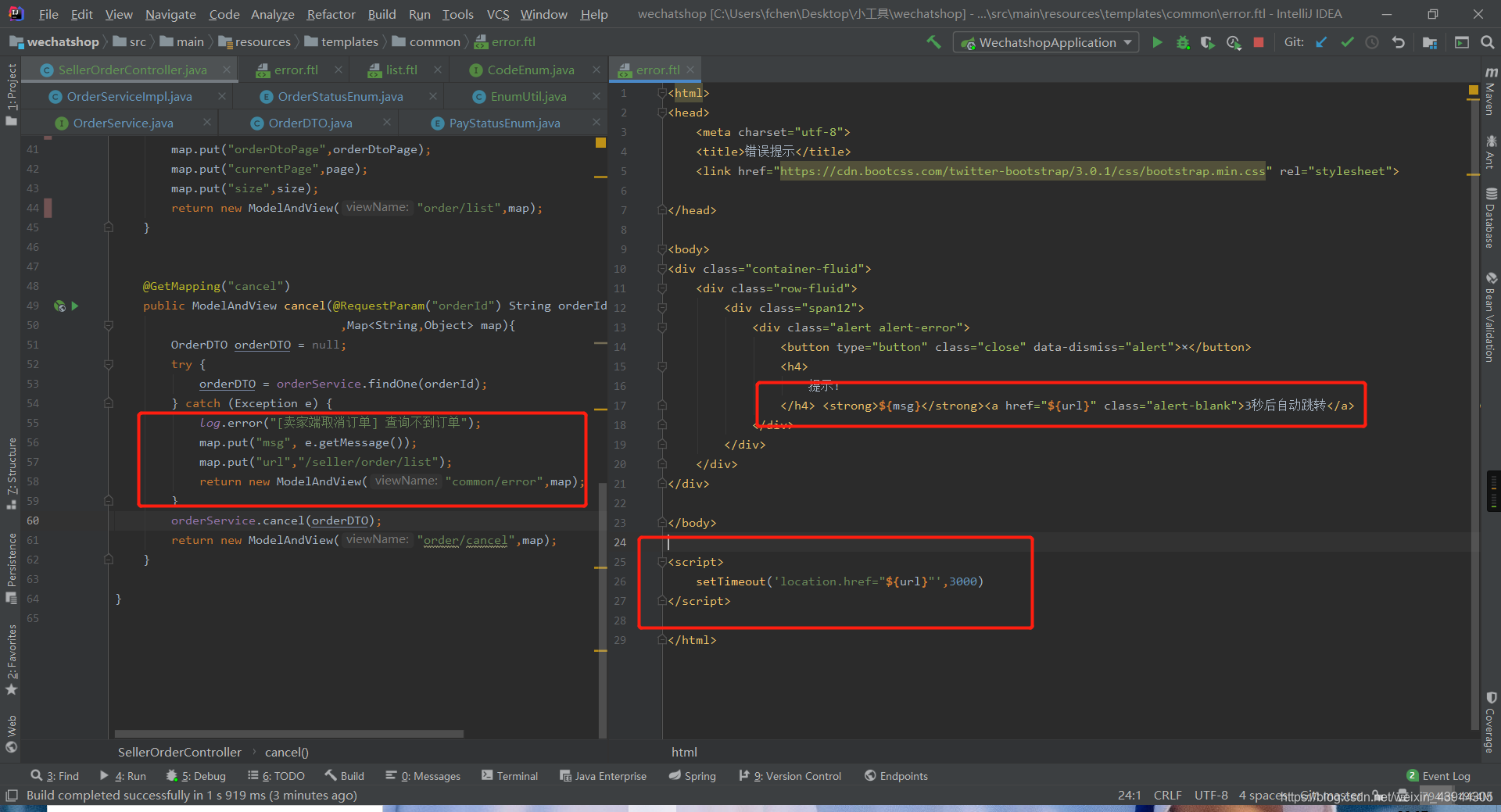Show Git history clock icon

1372,42
